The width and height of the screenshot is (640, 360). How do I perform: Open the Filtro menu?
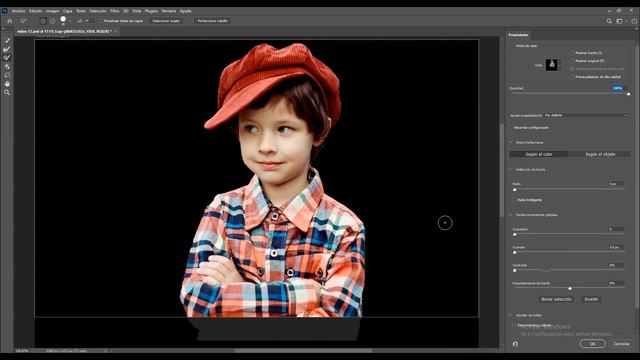pyautogui.click(x=115, y=11)
